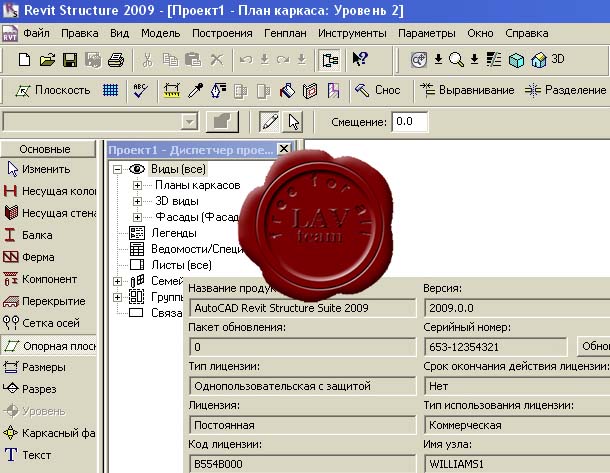
Task: Click the Снос demolish hammer button
Action: 377,90
